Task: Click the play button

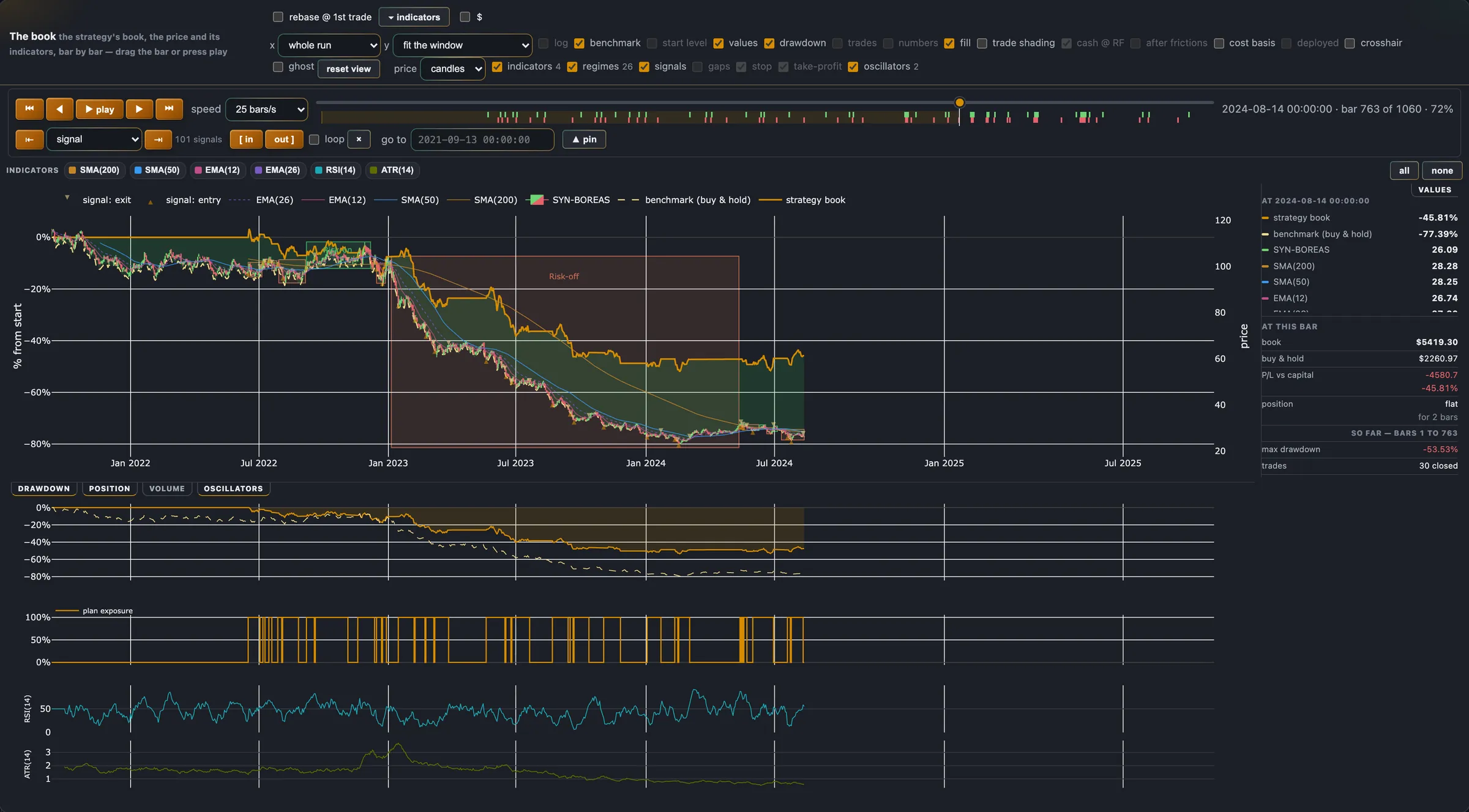Action: coord(99,109)
